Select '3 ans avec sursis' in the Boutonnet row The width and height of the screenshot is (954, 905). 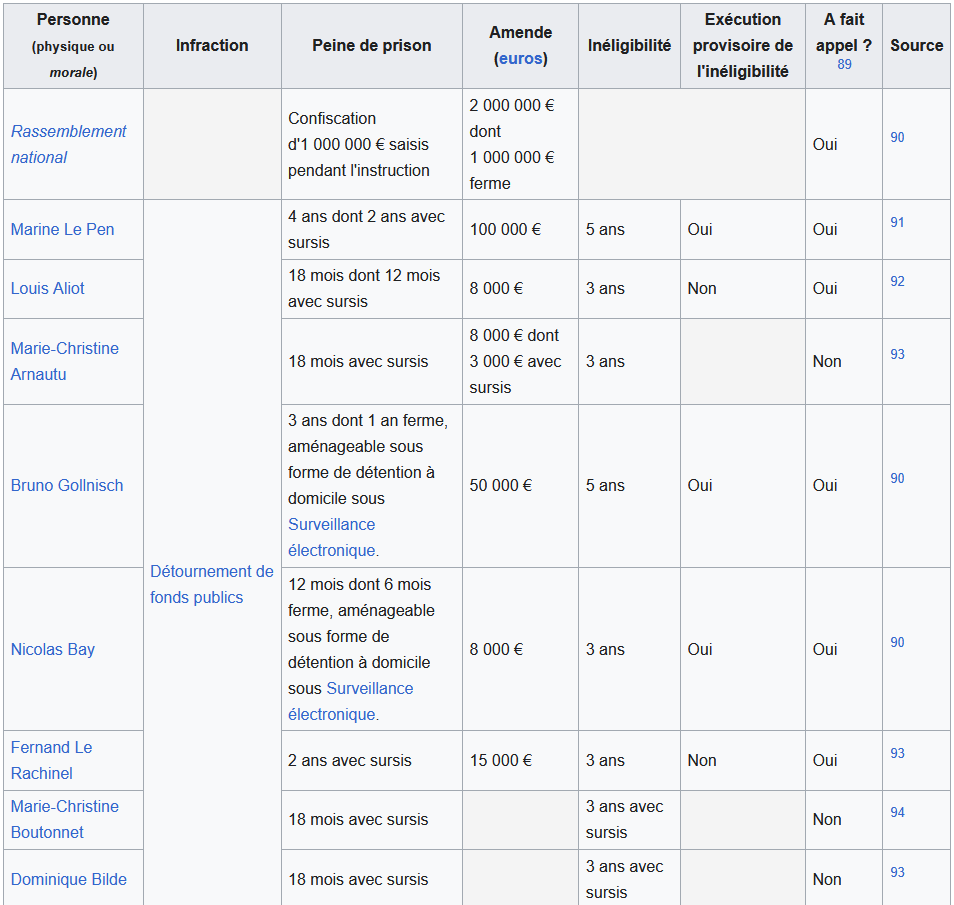tap(629, 820)
